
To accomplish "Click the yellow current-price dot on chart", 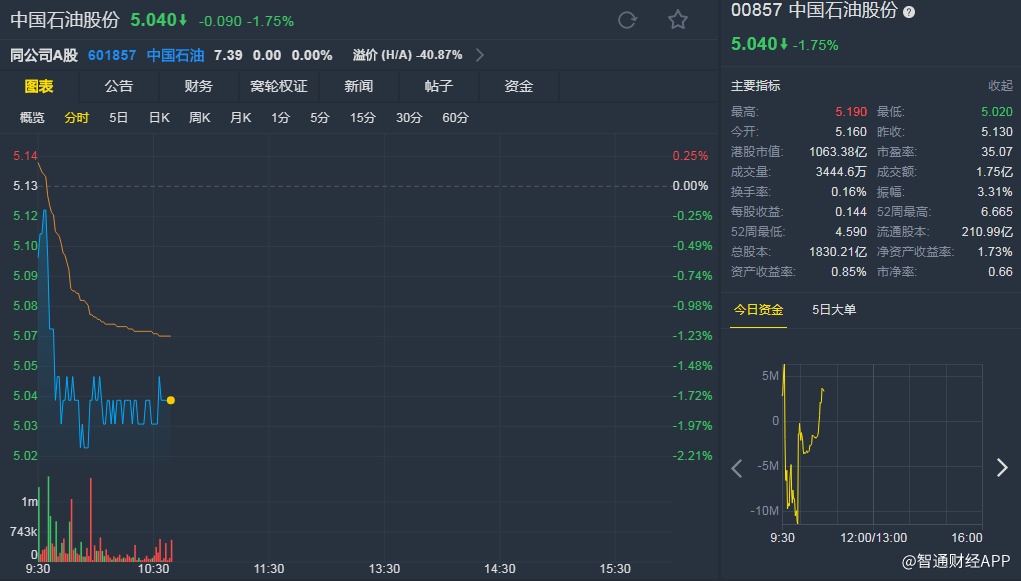I will [x=171, y=400].
